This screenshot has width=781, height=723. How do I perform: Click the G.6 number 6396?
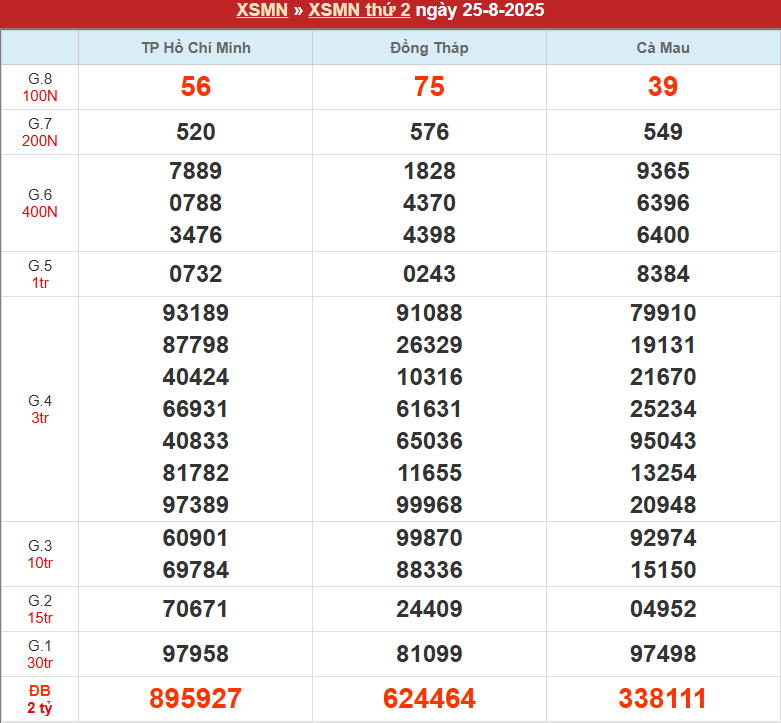[x=663, y=203]
